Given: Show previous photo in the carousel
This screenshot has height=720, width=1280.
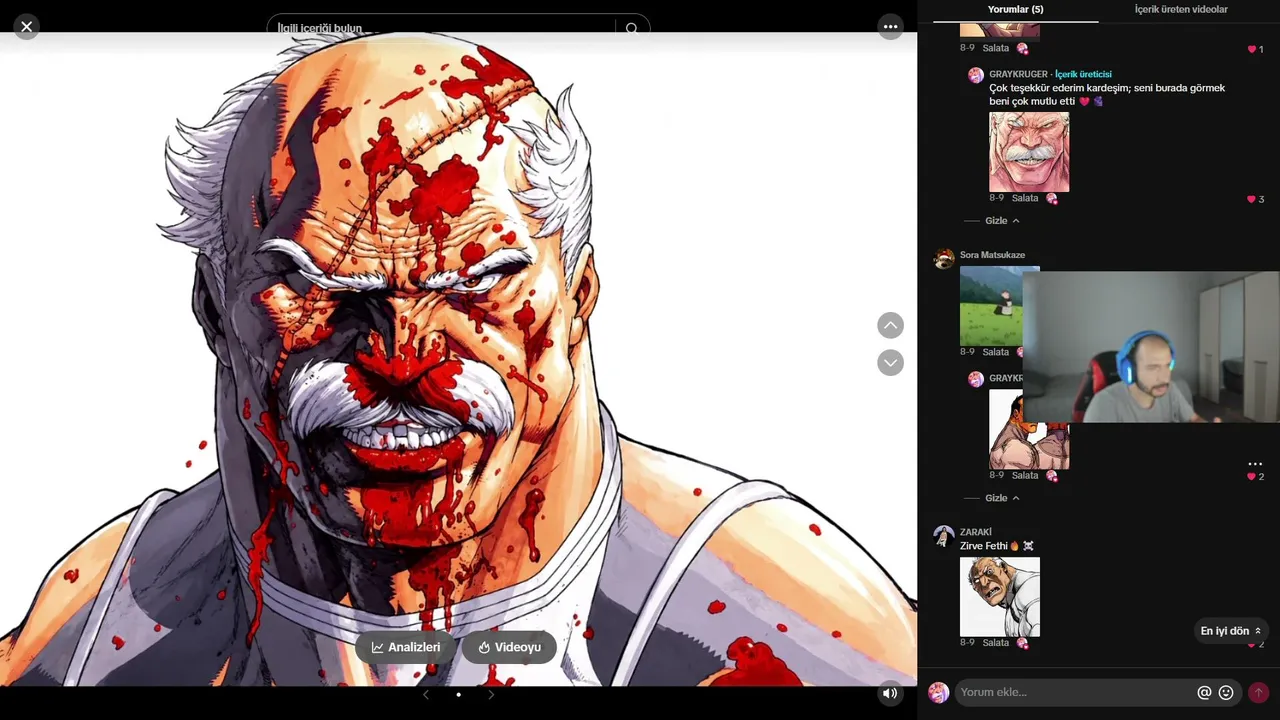Looking at the screenshot, I should [426, 694].
